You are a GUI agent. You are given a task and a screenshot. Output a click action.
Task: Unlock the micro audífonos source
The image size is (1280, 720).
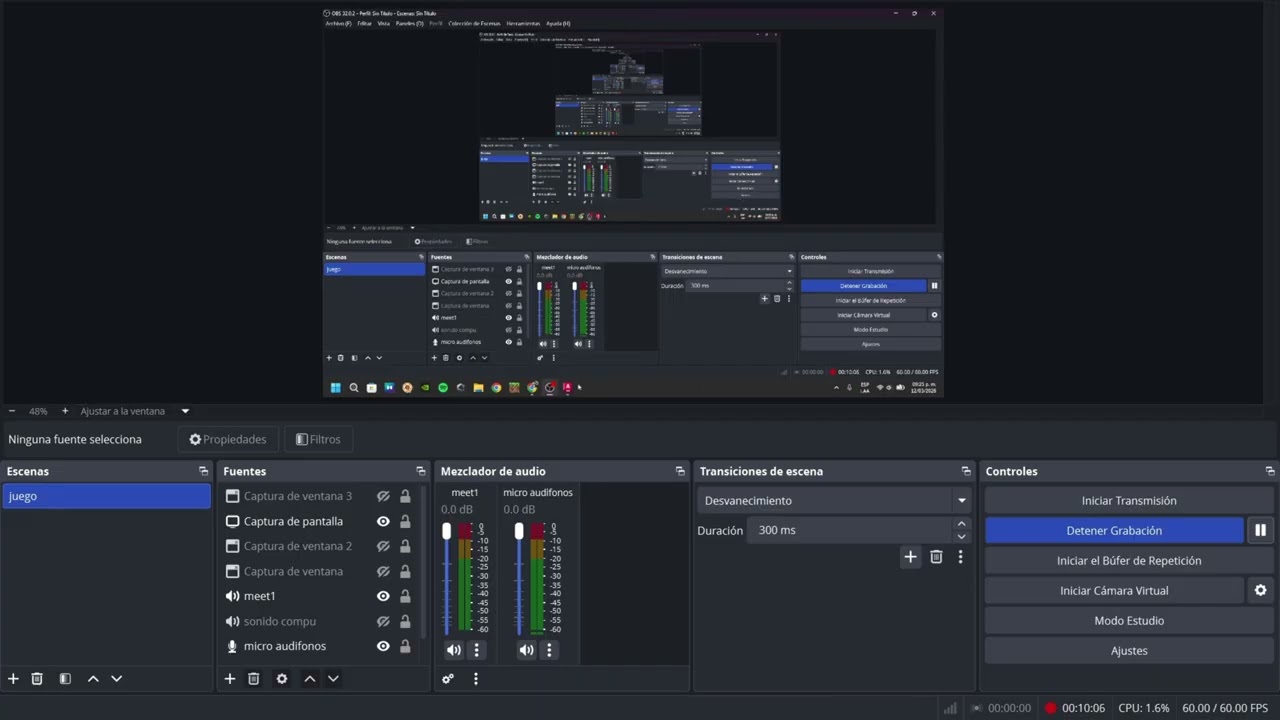[405, 646]
